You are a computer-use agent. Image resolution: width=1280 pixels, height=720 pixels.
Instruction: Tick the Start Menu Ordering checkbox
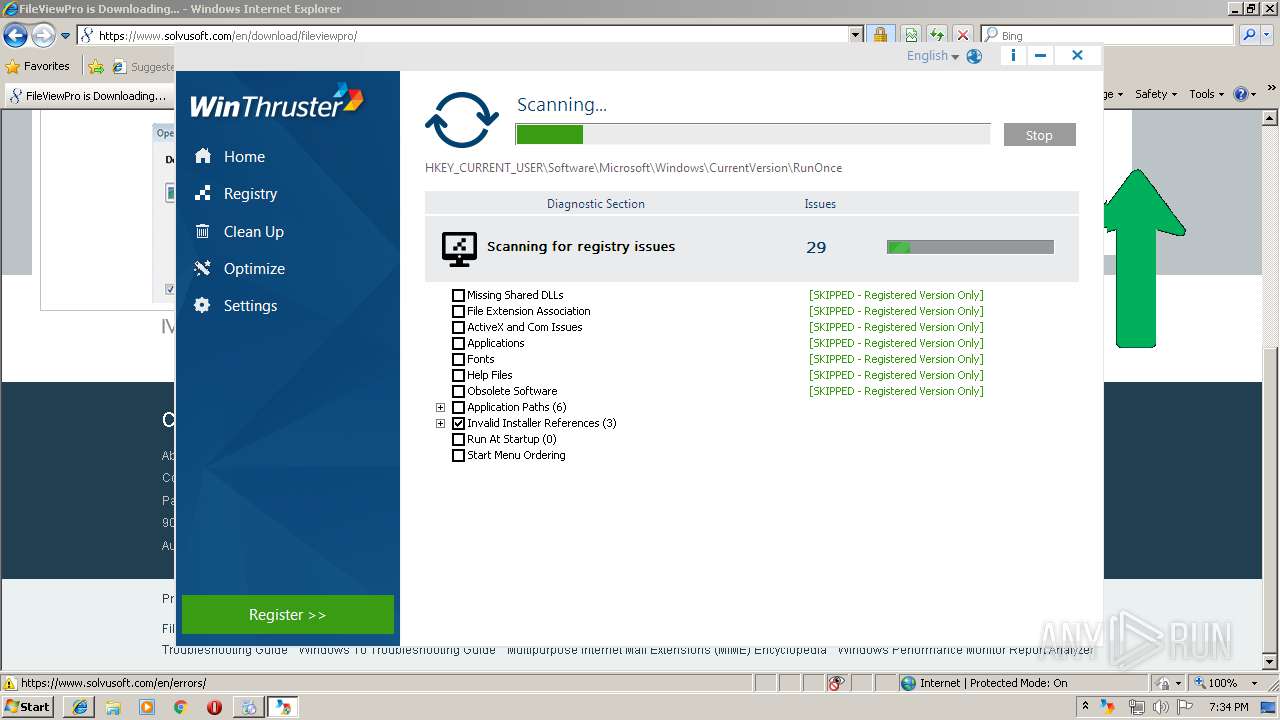(458, 455)
